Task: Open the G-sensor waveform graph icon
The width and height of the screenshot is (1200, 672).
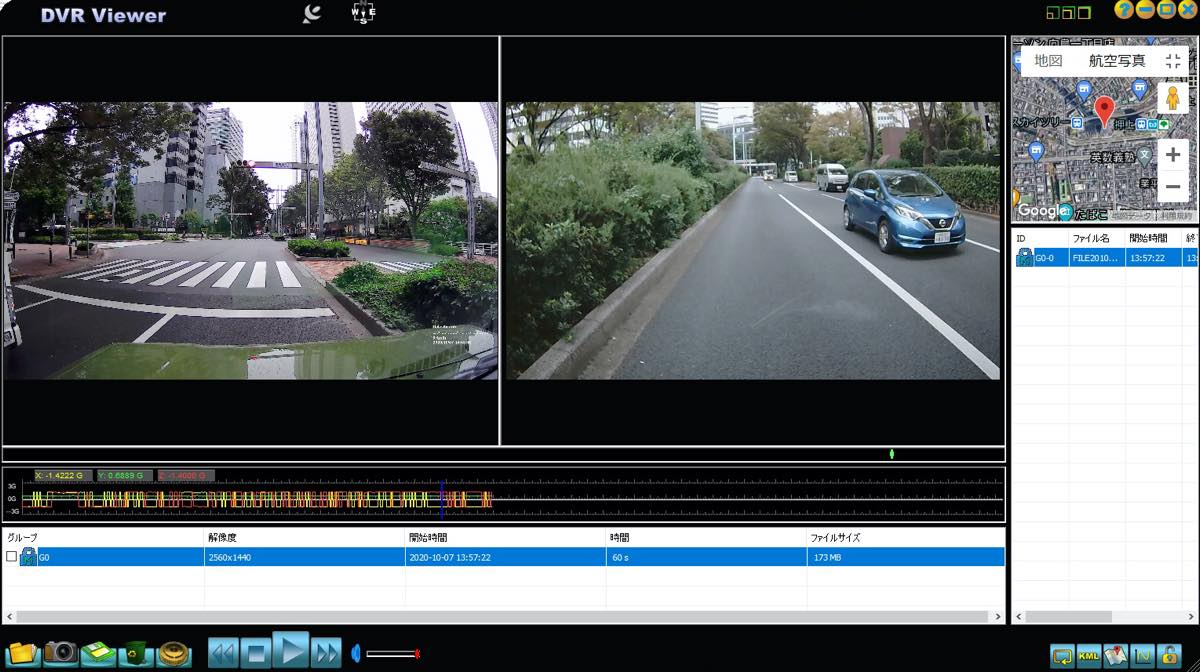Action: [1142, 653]
